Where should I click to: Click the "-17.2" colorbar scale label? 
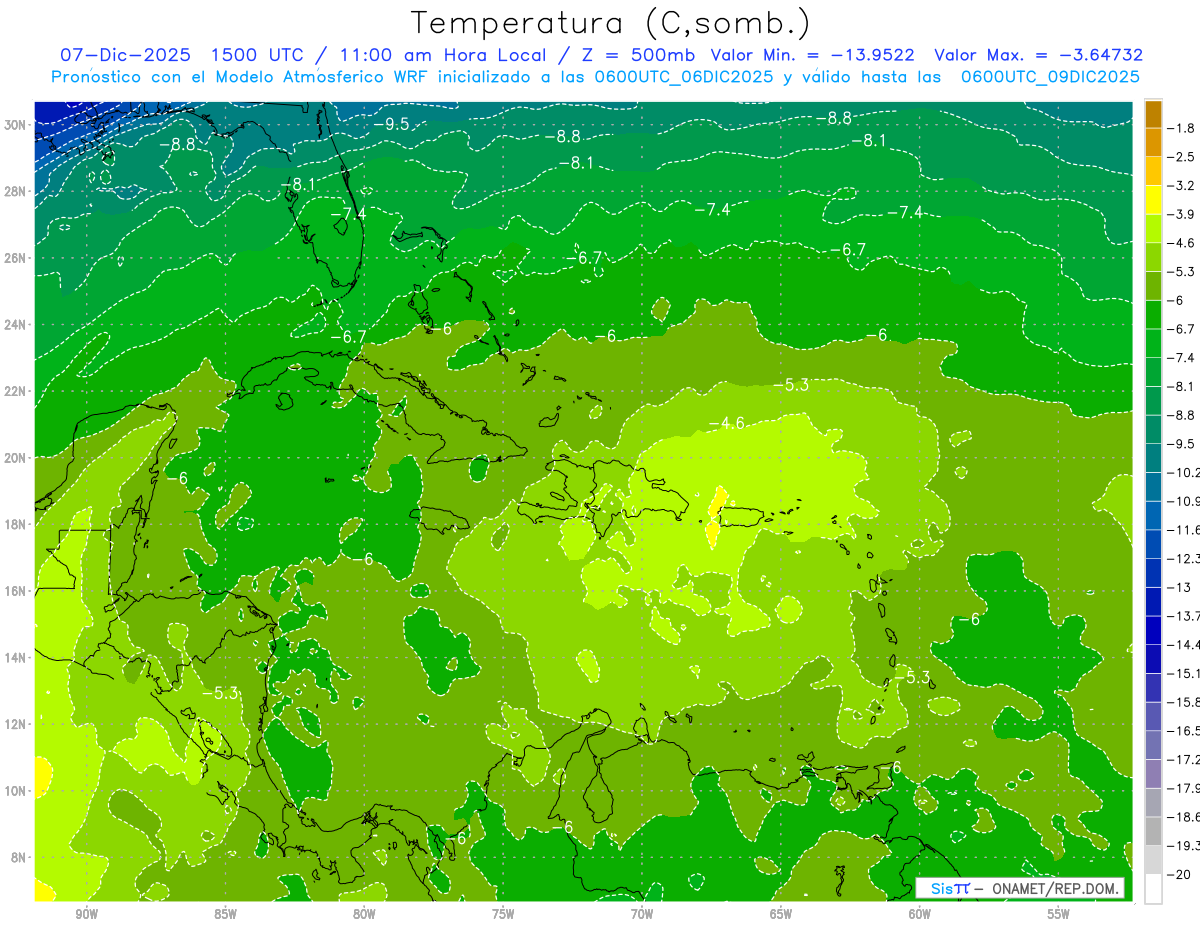click(1184, 759)
